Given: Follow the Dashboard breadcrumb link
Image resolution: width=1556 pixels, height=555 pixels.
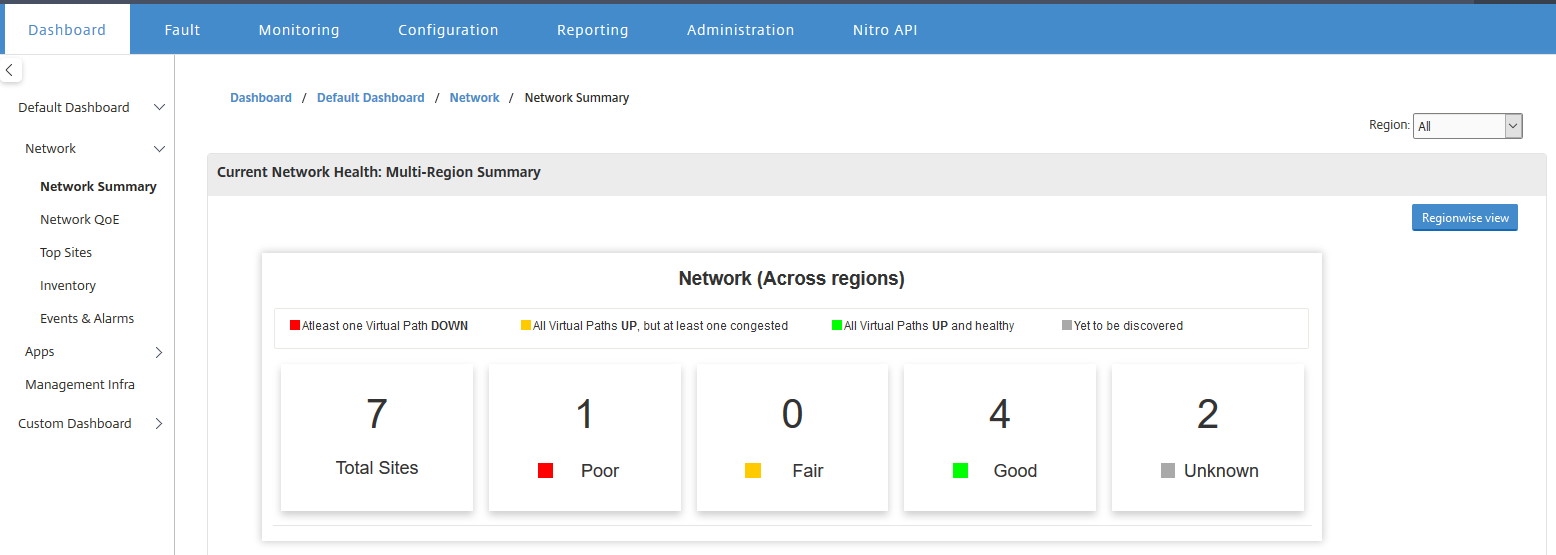Looking at the screenshot, I should tap(261, 98).
